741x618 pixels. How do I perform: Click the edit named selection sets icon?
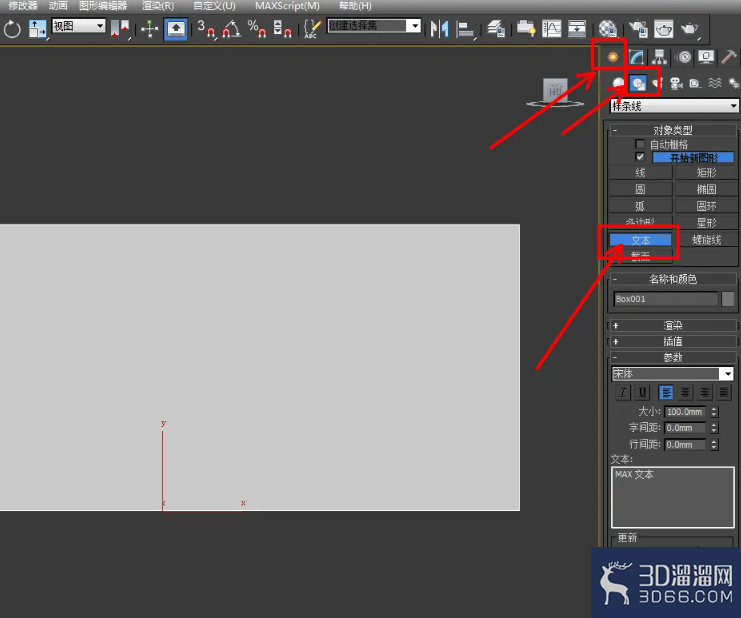pos(312,29)
